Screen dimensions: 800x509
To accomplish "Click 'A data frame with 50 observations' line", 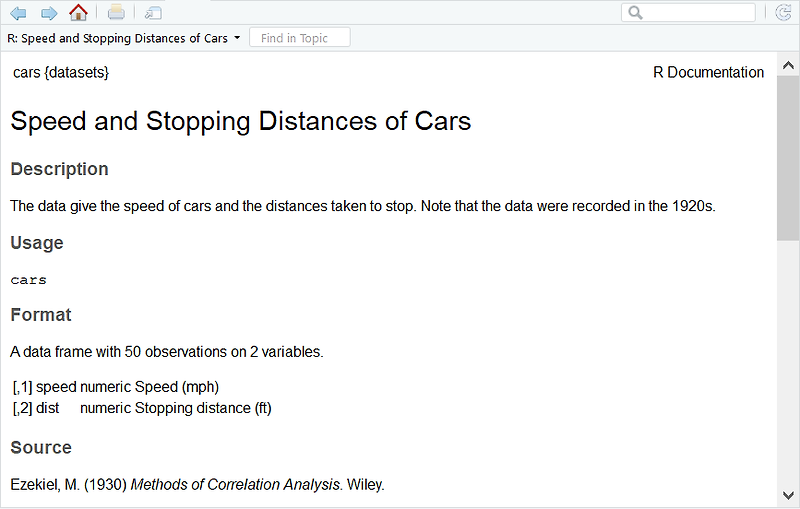I will pyautogui.click(x=167, y=352).
